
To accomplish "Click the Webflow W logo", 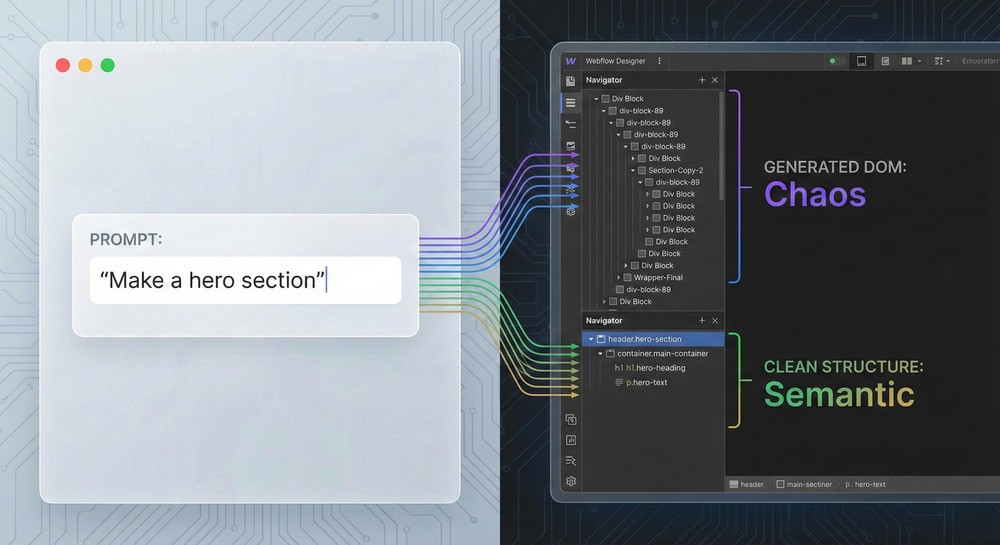I will 570,61.
